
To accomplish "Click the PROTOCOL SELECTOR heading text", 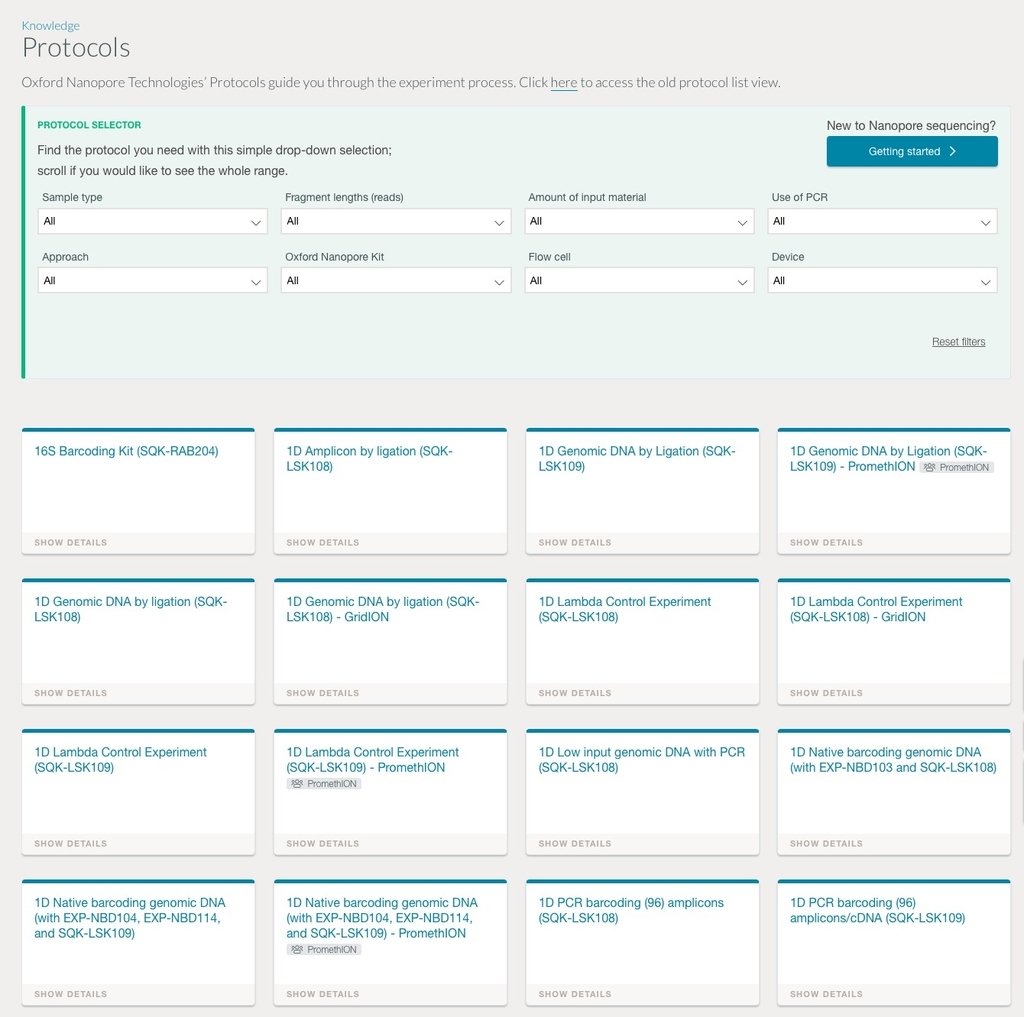I will 89,125.
